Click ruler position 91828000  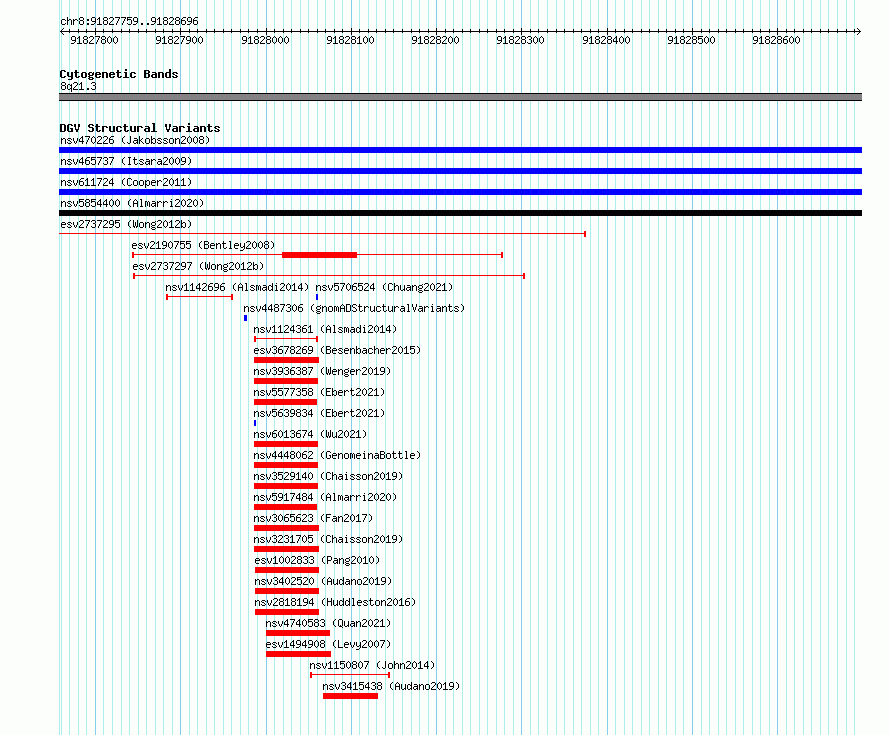(x=265, y=40)
